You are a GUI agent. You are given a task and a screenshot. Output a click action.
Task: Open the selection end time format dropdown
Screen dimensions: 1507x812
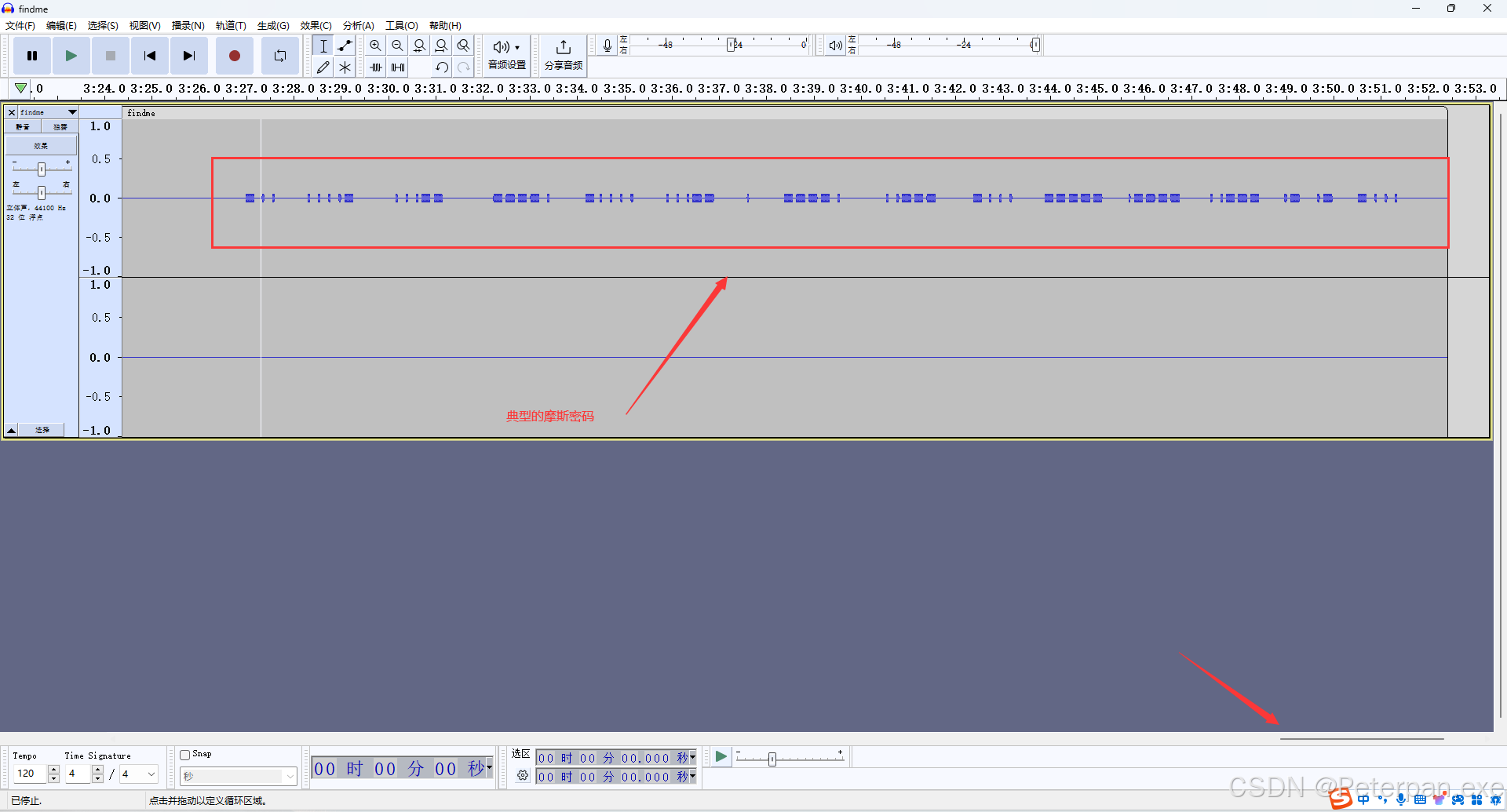692,776
